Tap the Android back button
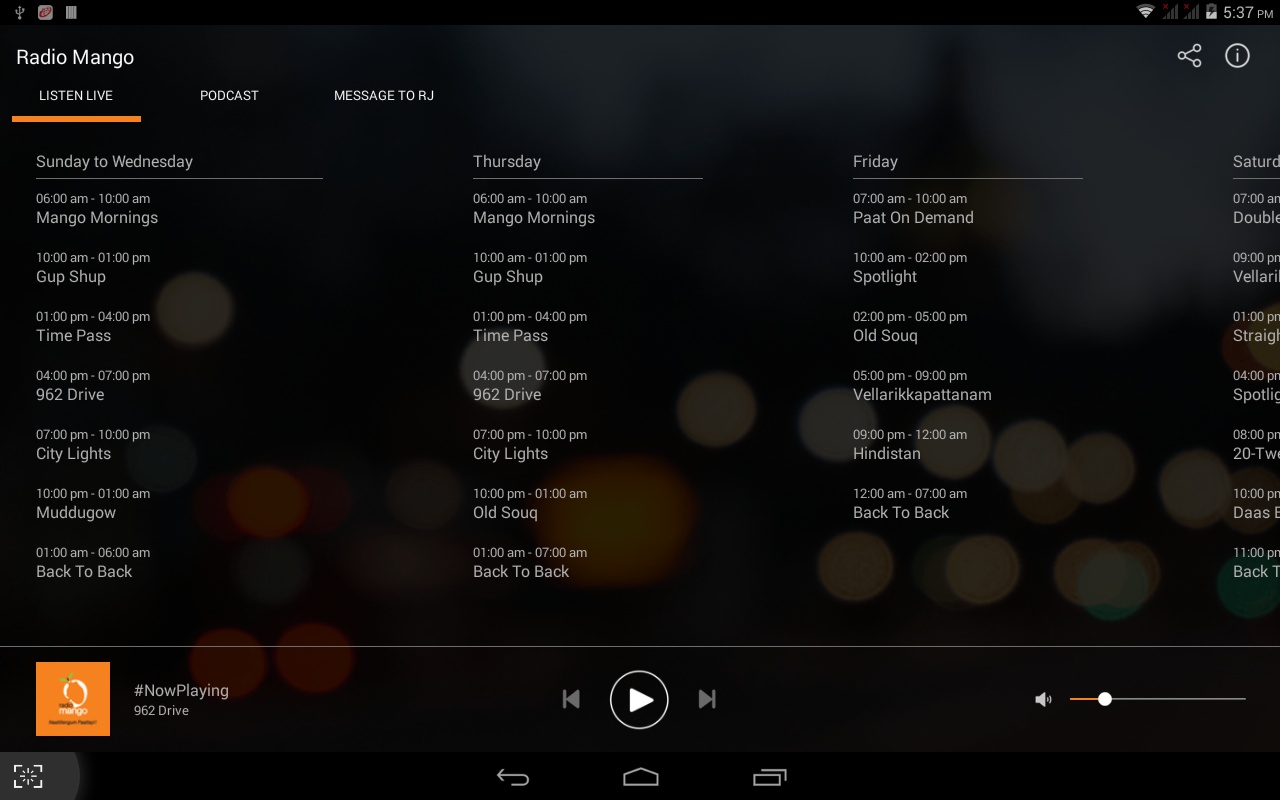Screen dimensions: 1280x800 [513, 777]
